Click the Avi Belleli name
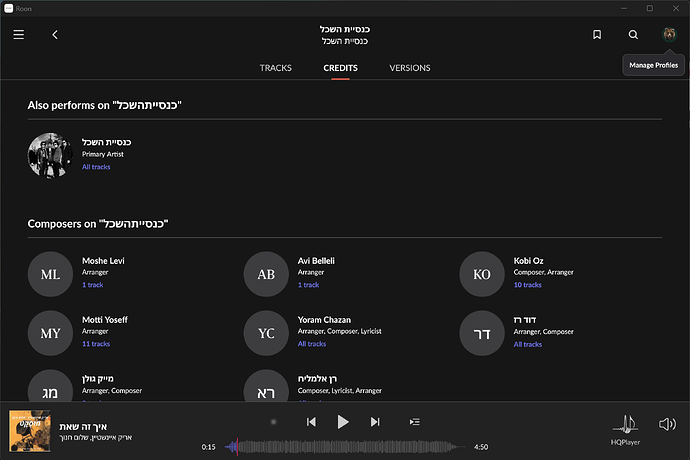Image resolution: width=690 pixels, height=460 pixels. 316,261
